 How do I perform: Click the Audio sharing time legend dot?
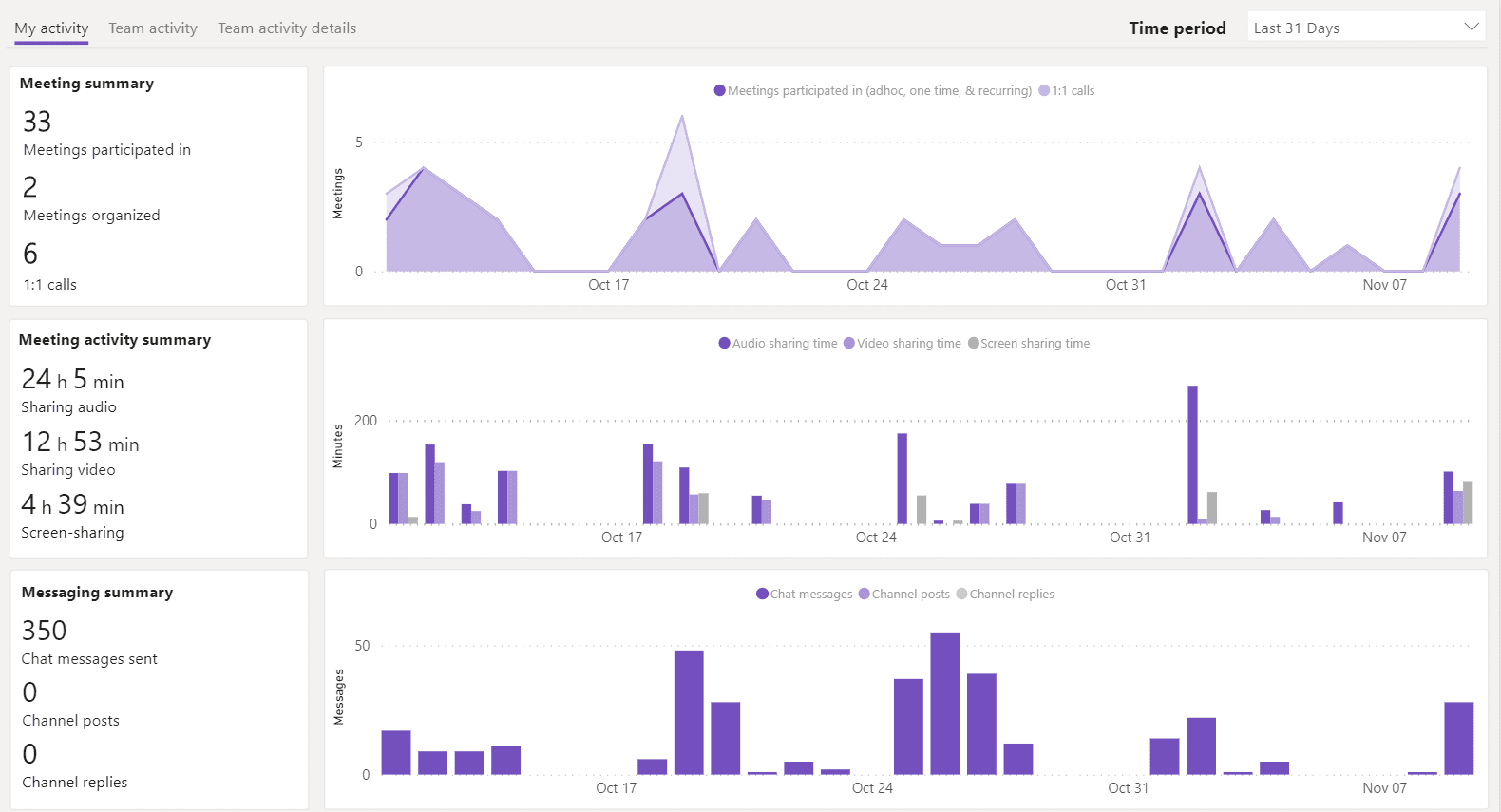coord(724,344)
